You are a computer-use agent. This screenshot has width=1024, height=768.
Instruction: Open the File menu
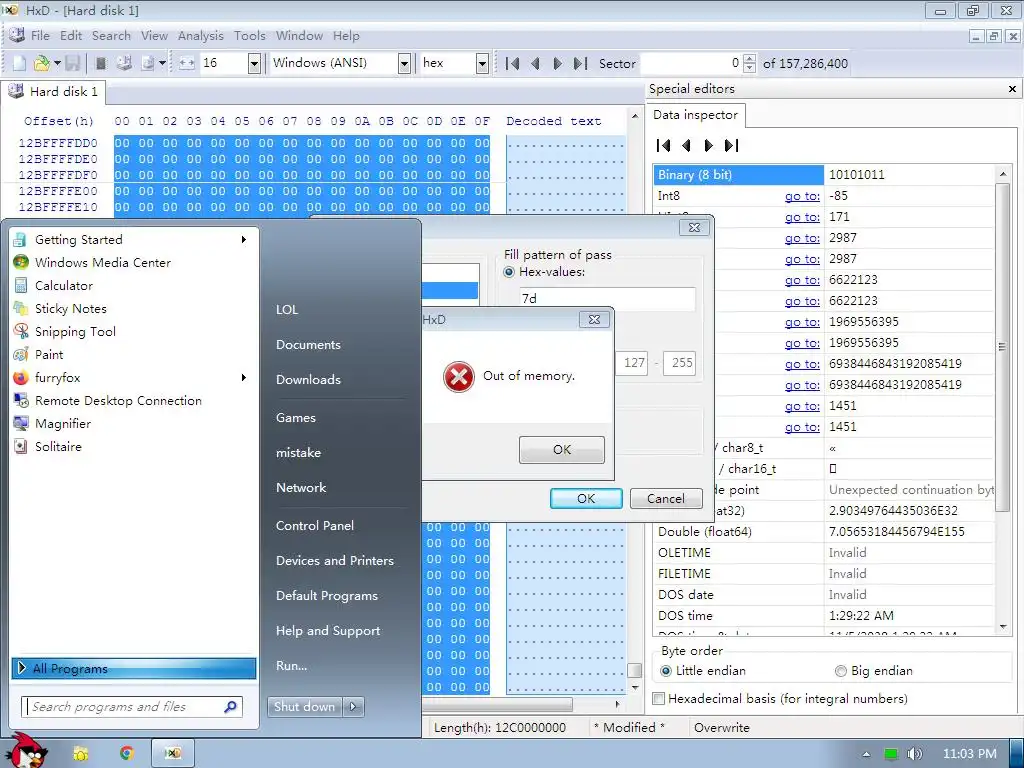coord(40,36)
